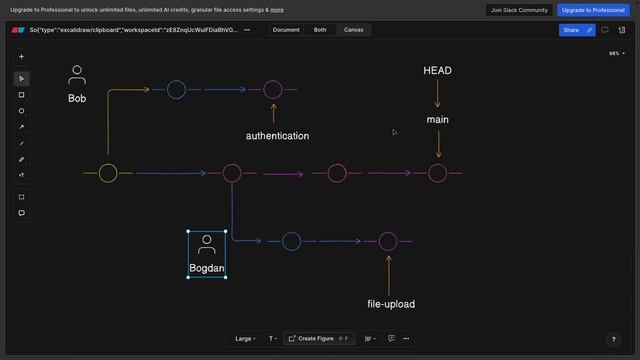
Task: Click the Create Figure button
Action: pos(319,338)
